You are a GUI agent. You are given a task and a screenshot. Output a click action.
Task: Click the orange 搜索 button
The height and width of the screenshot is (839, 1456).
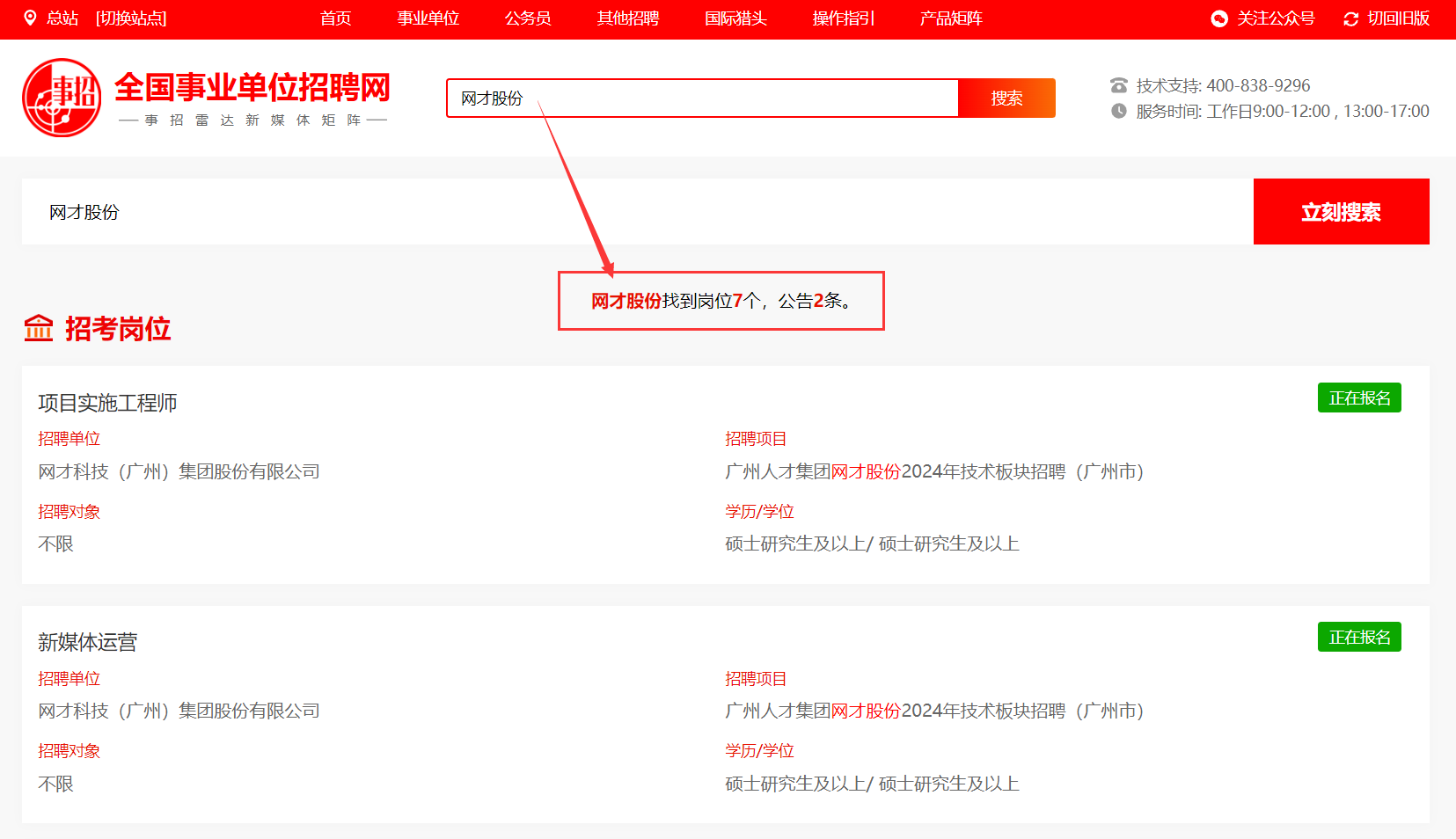tap(1006, 98)
